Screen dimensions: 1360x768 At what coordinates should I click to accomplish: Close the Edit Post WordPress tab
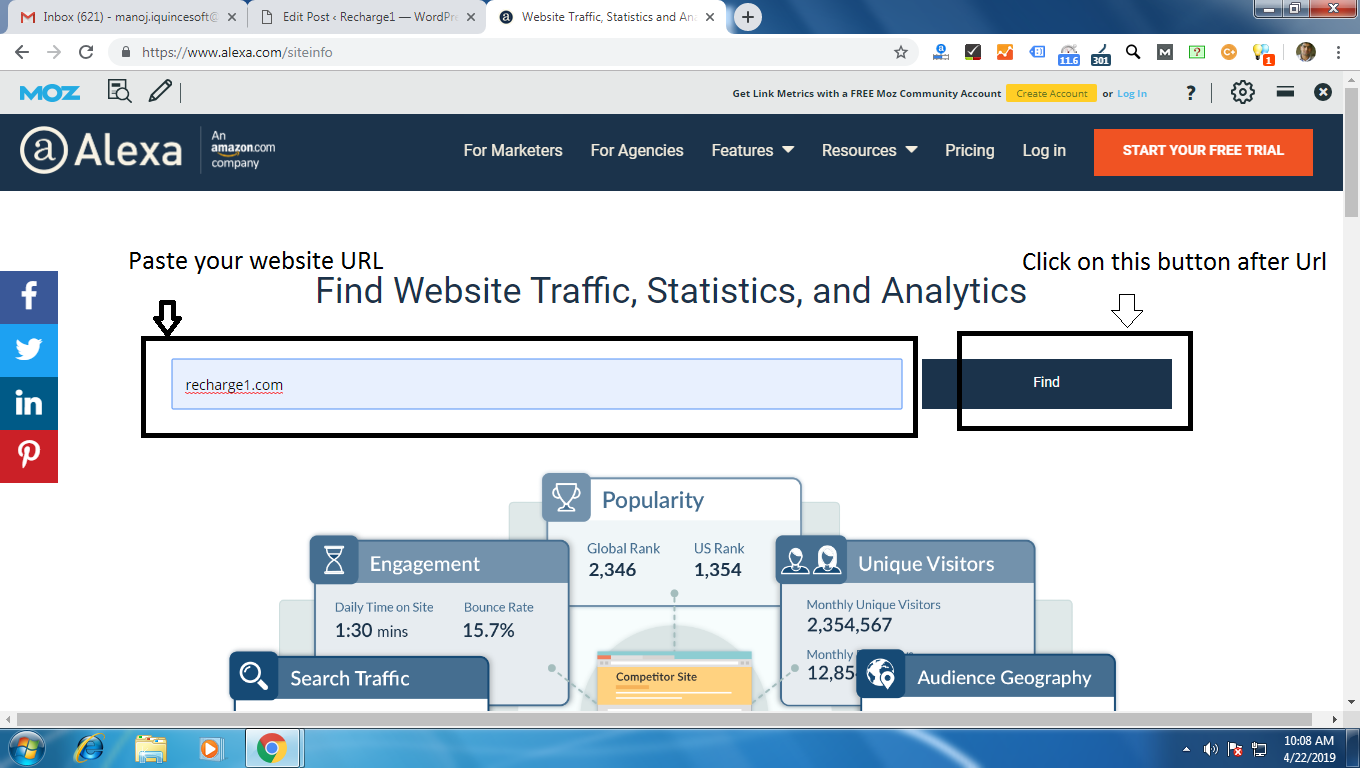pos(469,17)
